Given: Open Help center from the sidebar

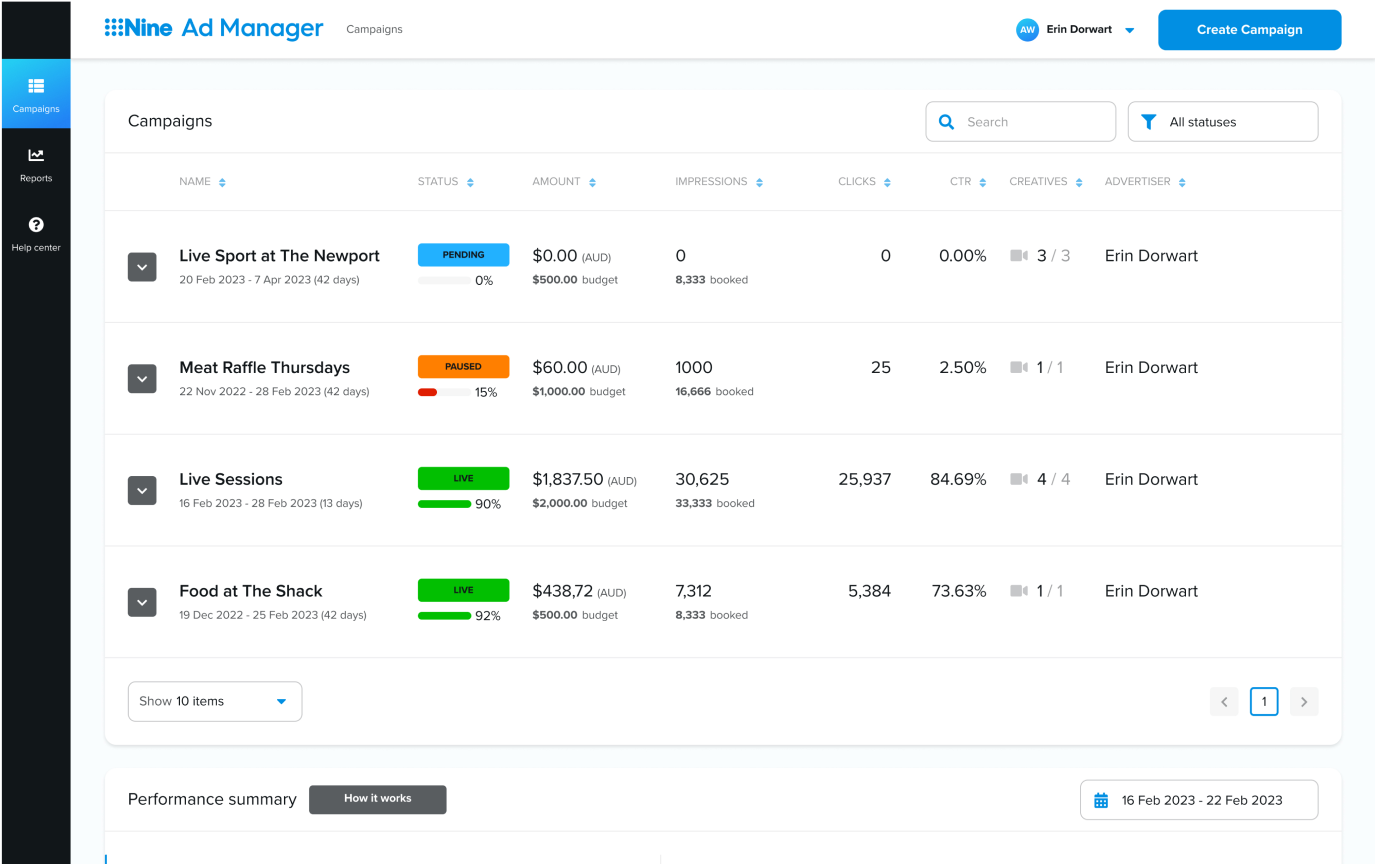Looking at the screenshot, I should coord(36,231).
